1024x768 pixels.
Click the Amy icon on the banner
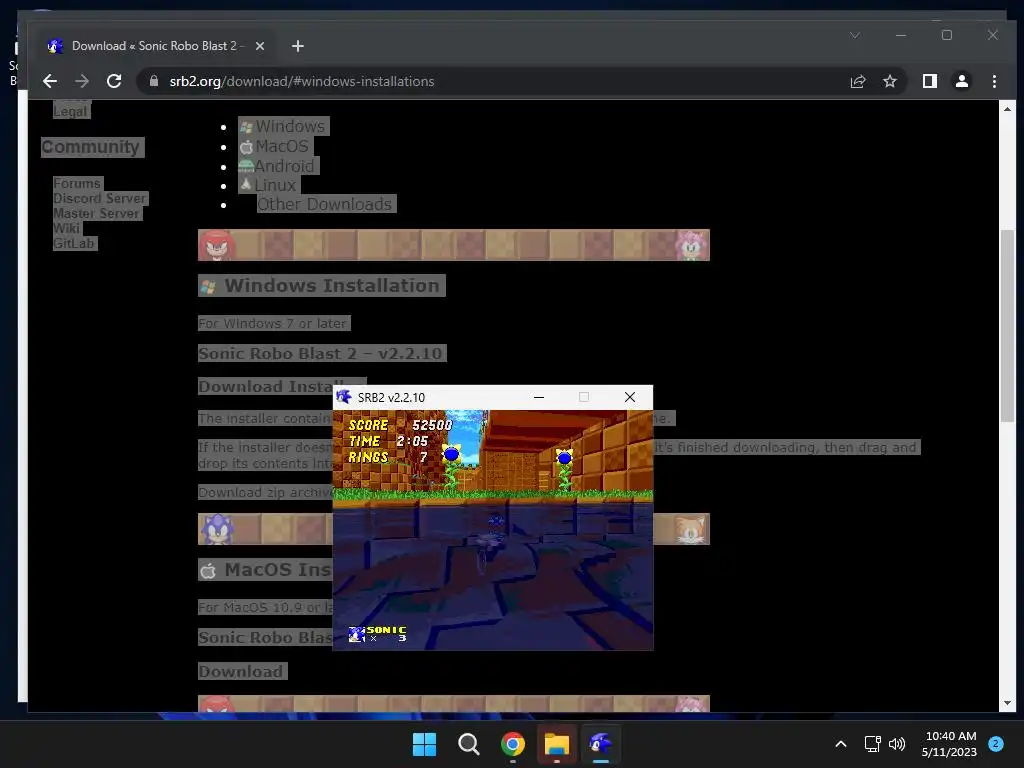click(691, 246)
